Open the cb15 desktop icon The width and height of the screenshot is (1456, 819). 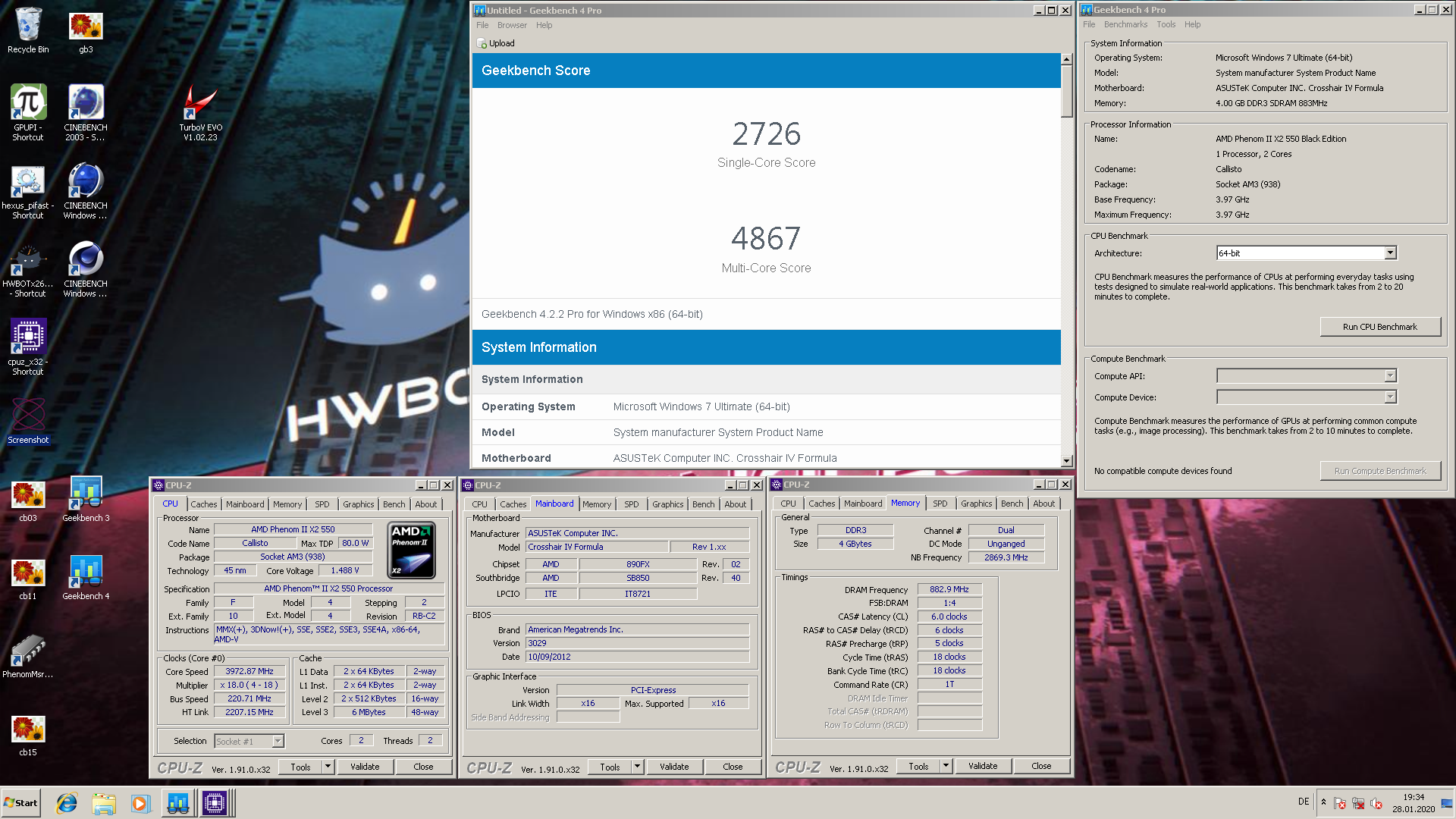[x=28, y=736]
